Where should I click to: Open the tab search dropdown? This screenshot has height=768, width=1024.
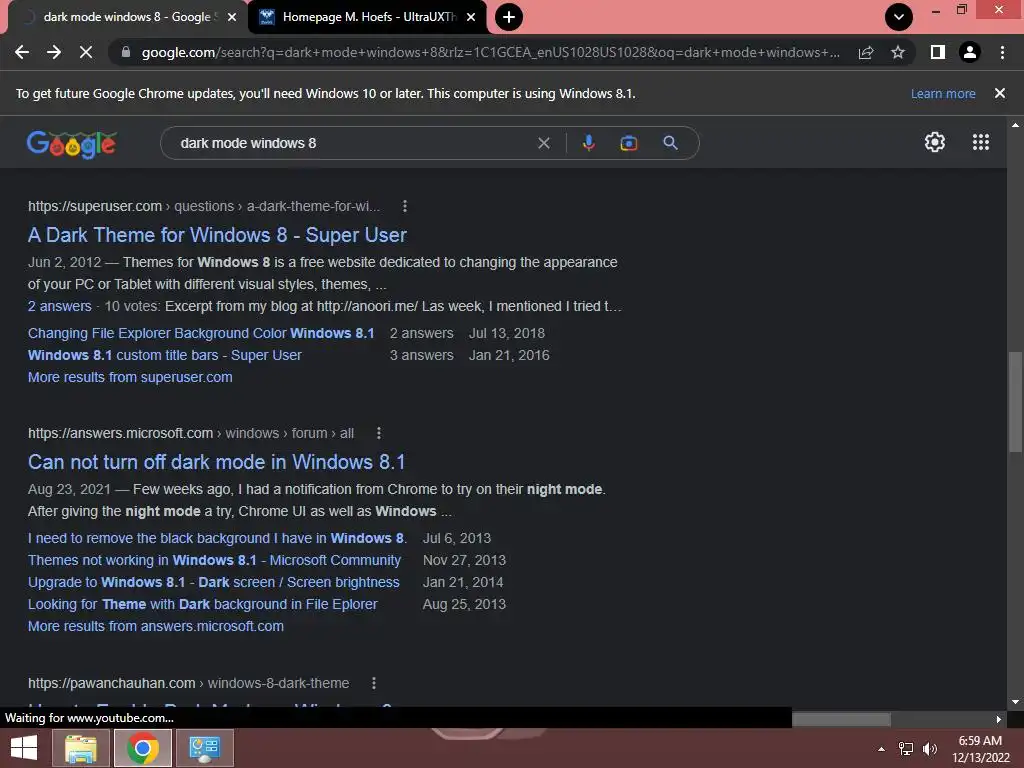[899, 17]
